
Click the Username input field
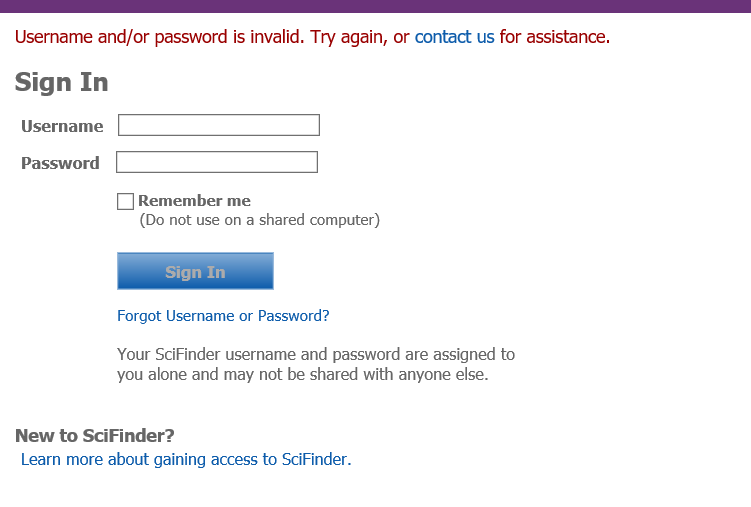pos(219,125)
